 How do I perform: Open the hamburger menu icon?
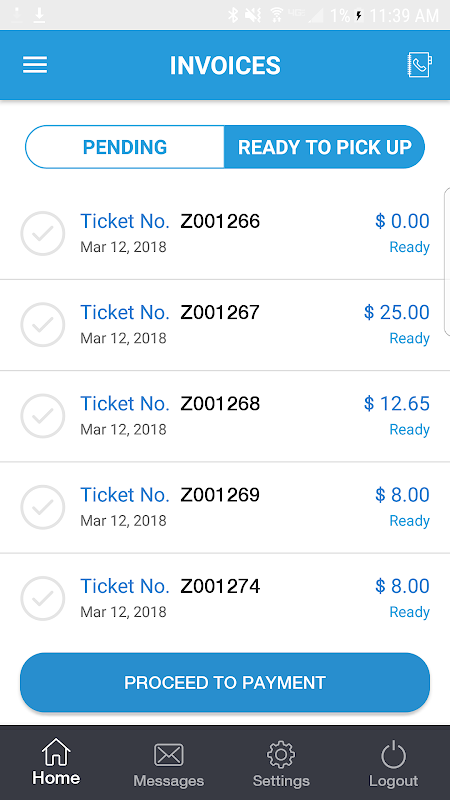(35, 65)
